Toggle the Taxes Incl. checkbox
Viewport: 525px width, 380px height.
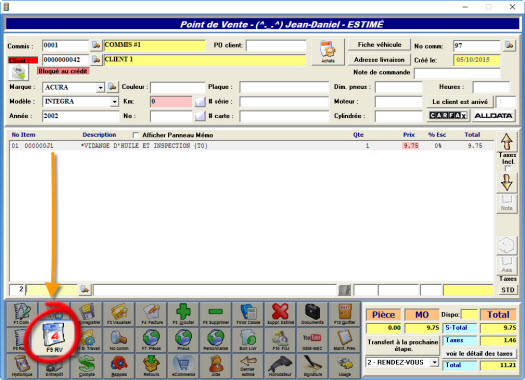tap(508, 168)
